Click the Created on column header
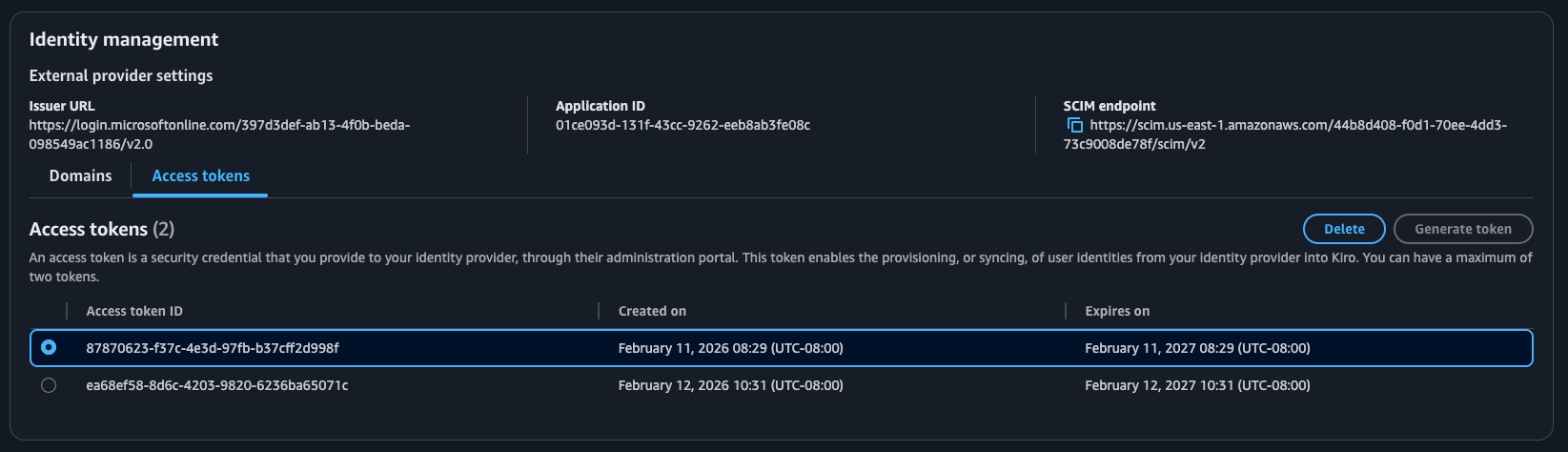Screen dimensions: 1568x452 pos(652,311)
